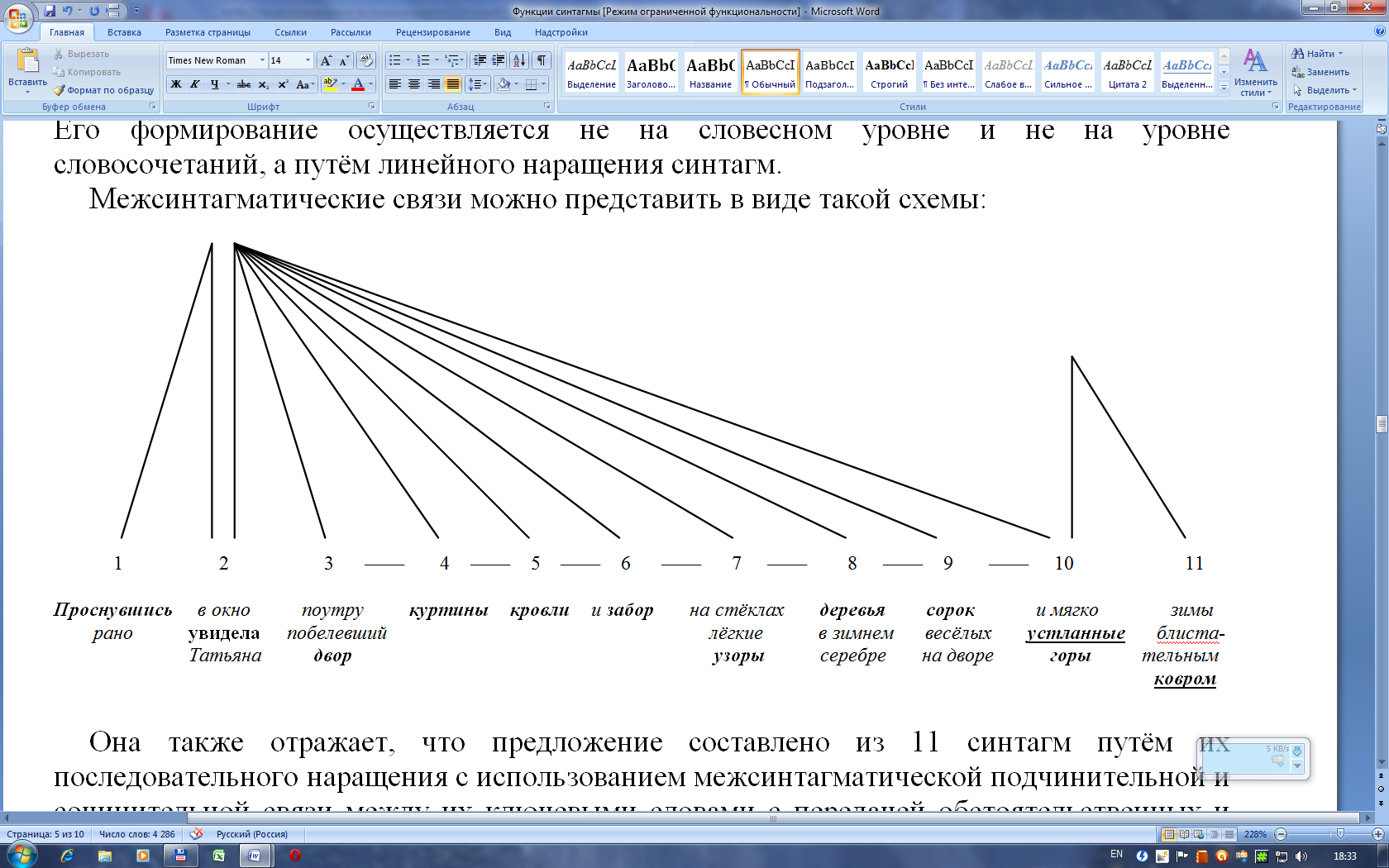This screenshot has height=868, width=1389.
Task: Click the Office button
Action: 18,18
